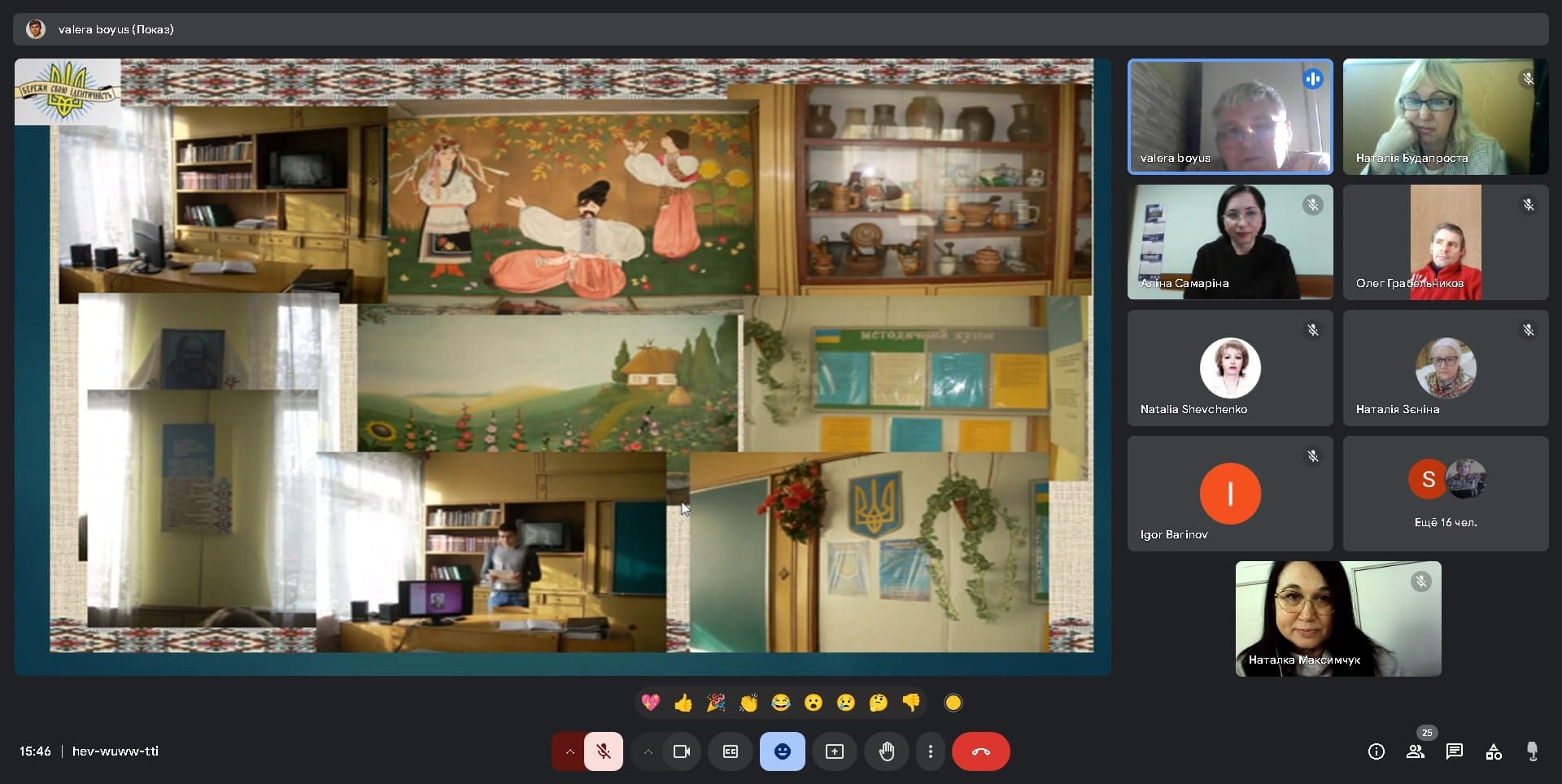Screen dimensions: 1562x784
Task: Click muted mic icon on Олег Грабельников
Action: (x=1528, y=205)
